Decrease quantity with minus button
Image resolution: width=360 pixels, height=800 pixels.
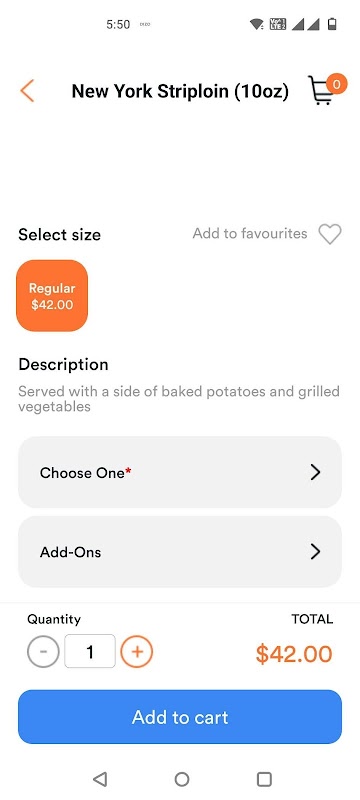tap(43, 652)
